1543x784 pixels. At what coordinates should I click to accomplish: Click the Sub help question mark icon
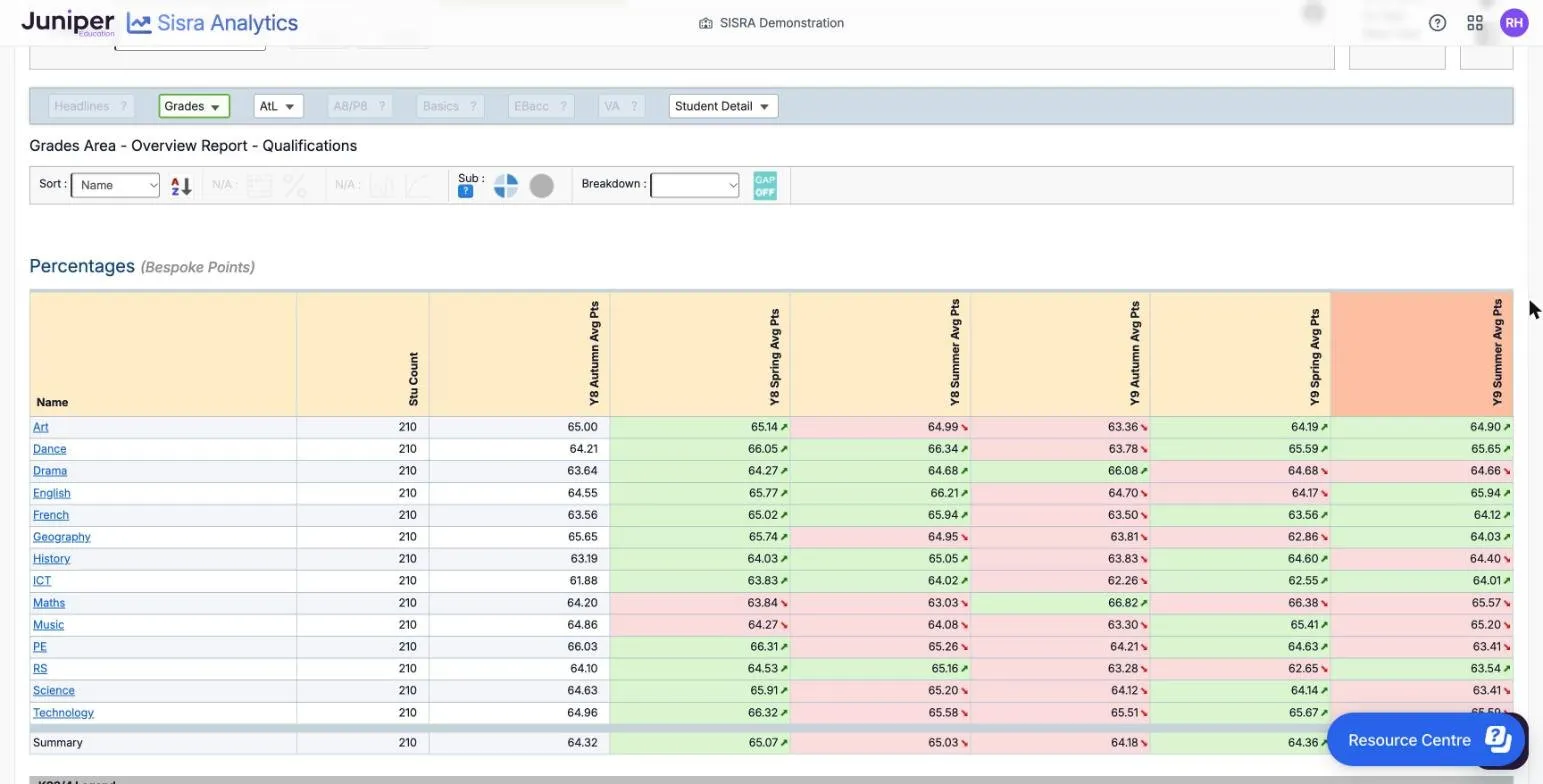tap(465, 192)
